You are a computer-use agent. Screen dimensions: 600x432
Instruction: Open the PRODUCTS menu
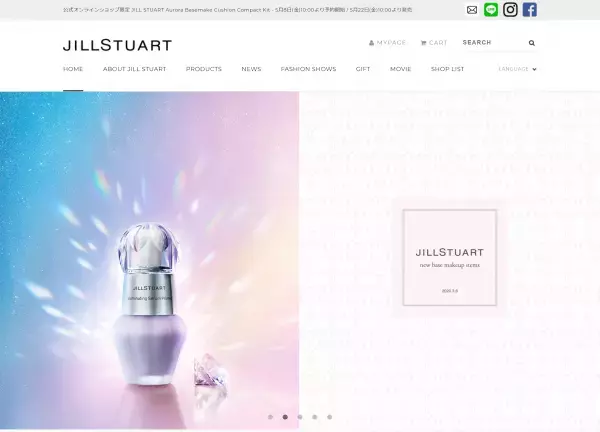[204, 69]
